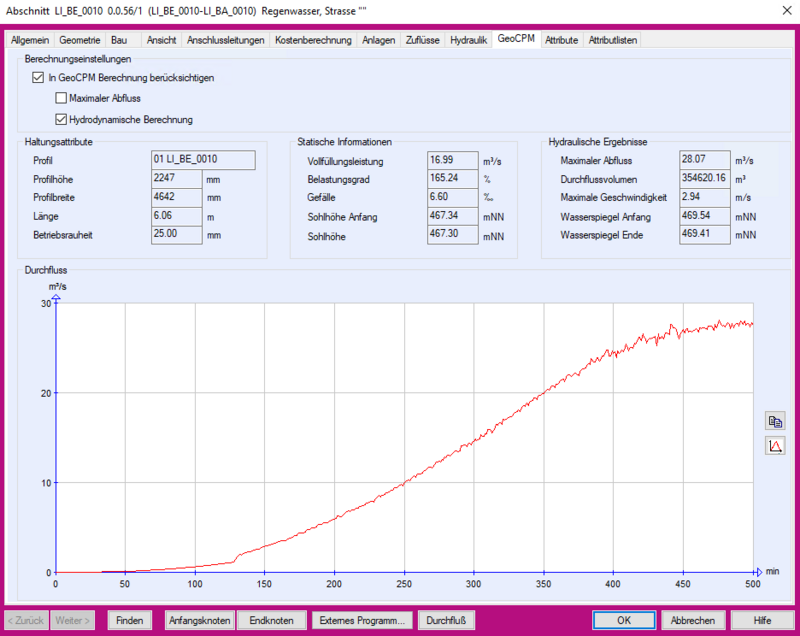Select the Betriebsrauheit value field
Viewport: 800px width, 636px height.
point(177,233)
